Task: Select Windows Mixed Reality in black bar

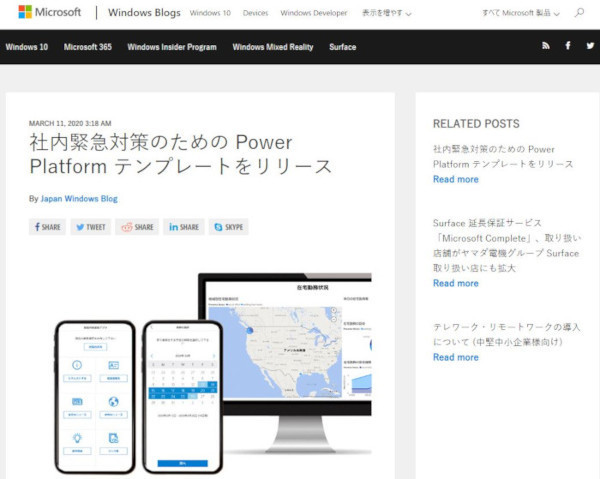Action: (x=273, y=47)
